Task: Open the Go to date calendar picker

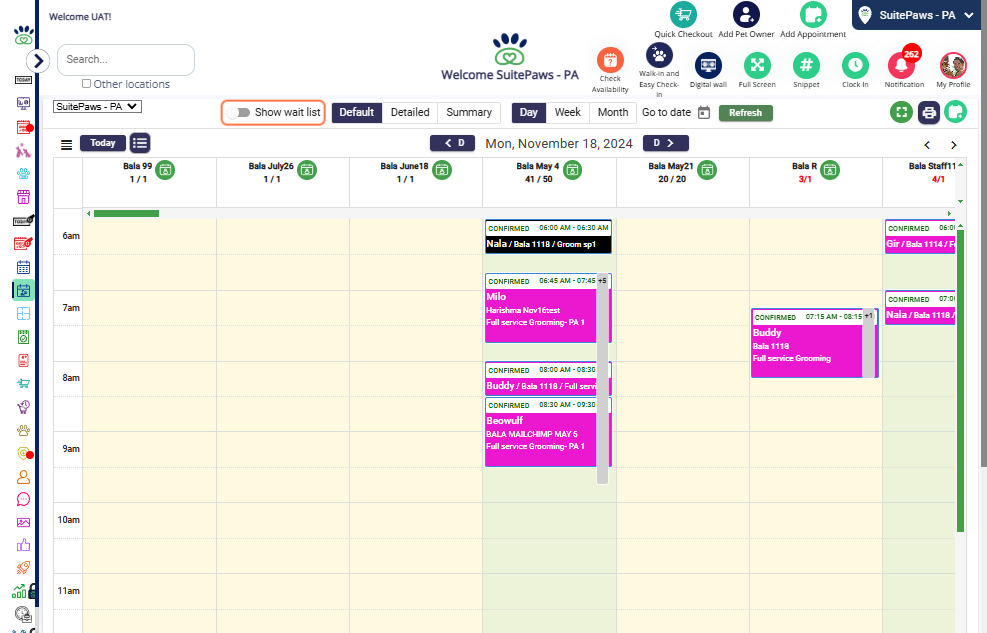Action: click(x=704, y=113)
